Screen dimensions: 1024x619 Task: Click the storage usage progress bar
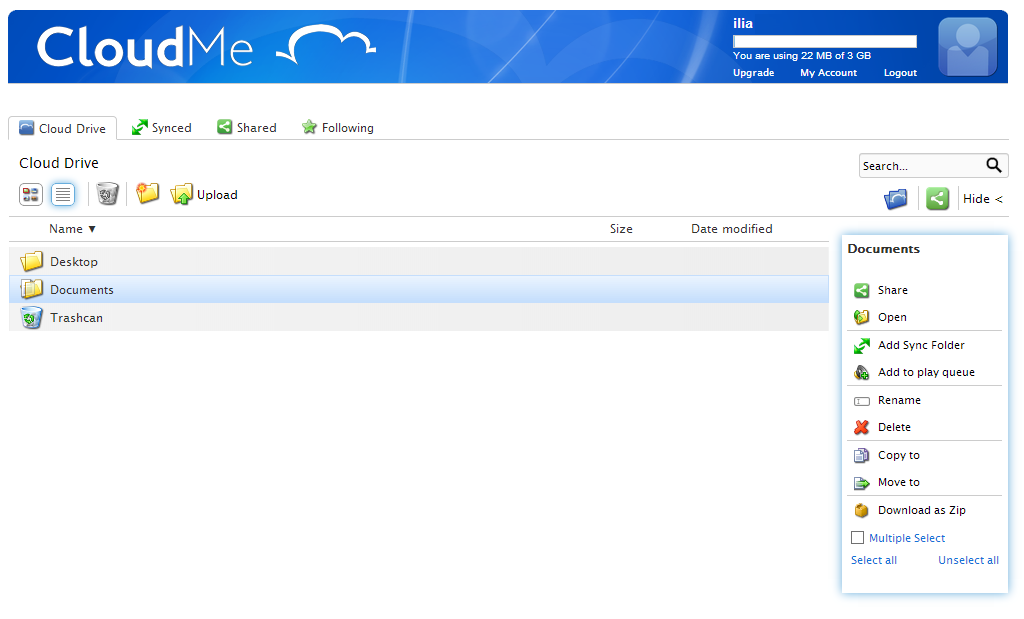[825, 41]
